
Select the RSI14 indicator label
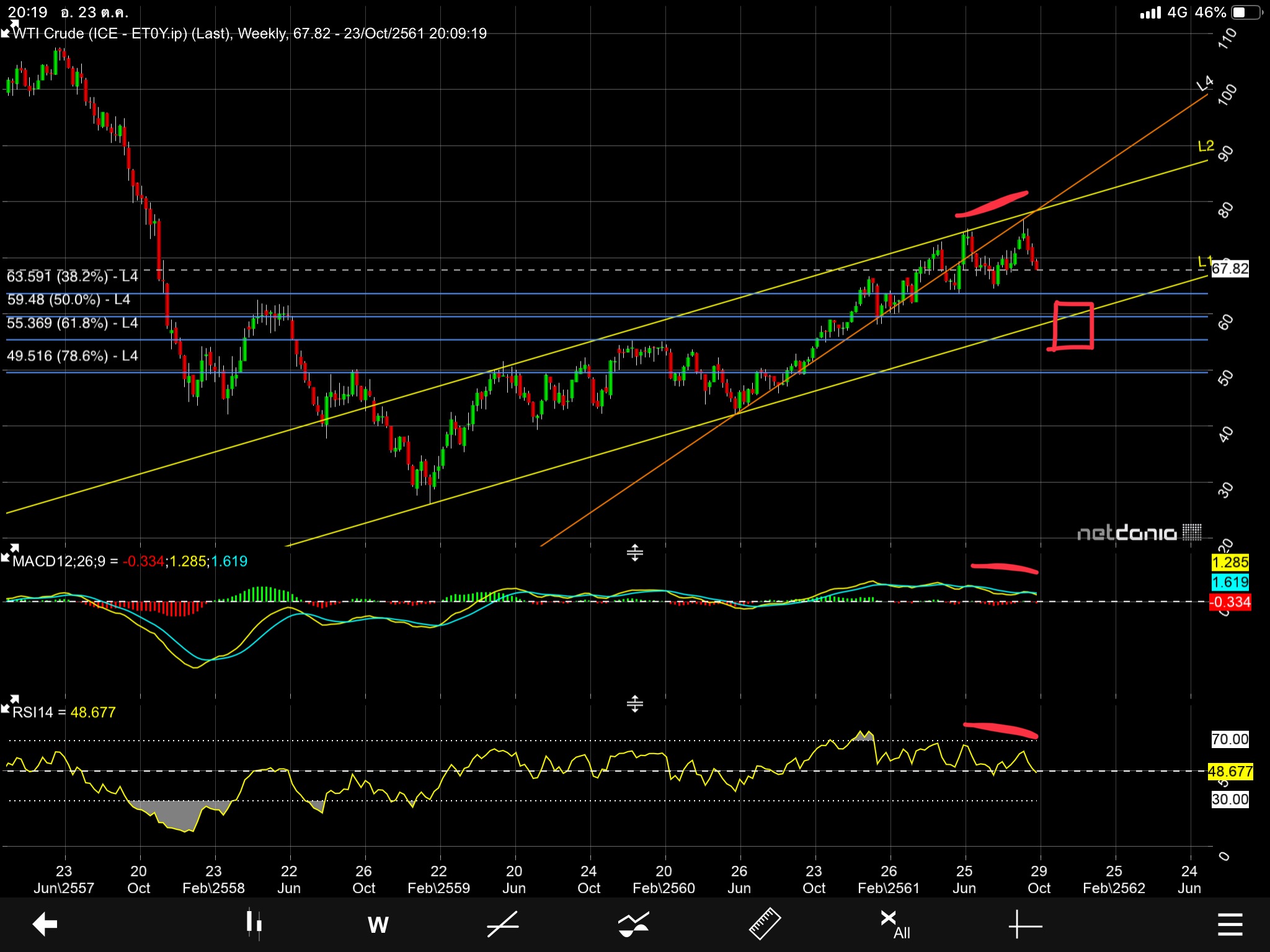(x=33, y=712)
